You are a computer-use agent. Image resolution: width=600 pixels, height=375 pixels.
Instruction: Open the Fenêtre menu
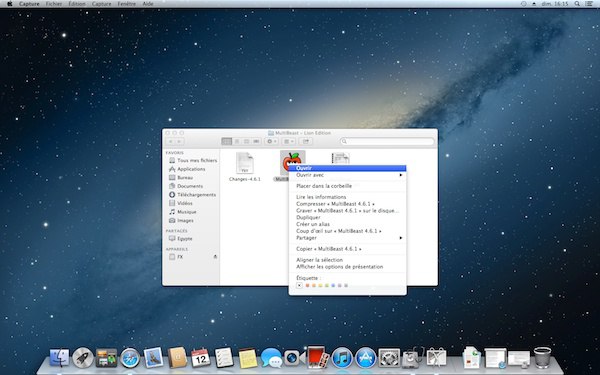tap(127, 4)
